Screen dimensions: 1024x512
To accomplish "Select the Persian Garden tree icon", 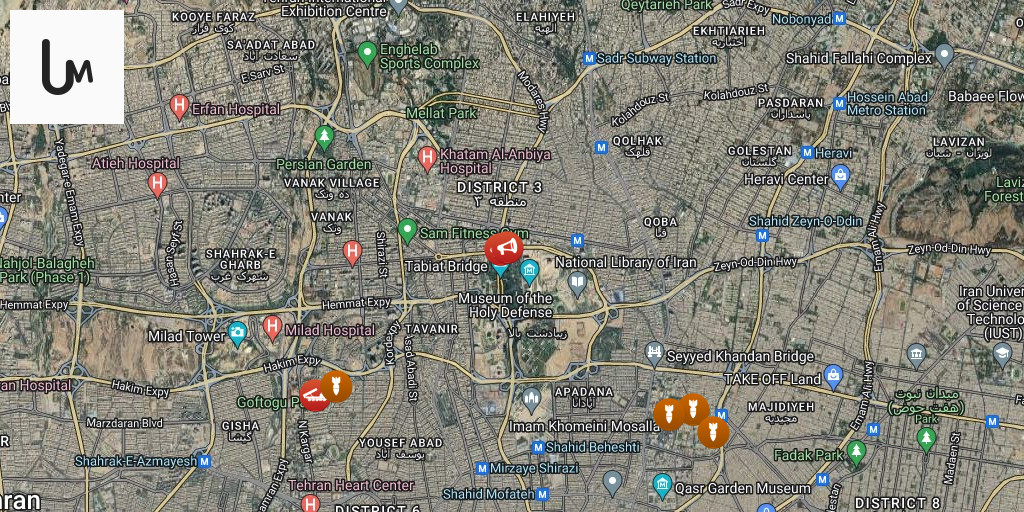I will (x=325, y=137).
